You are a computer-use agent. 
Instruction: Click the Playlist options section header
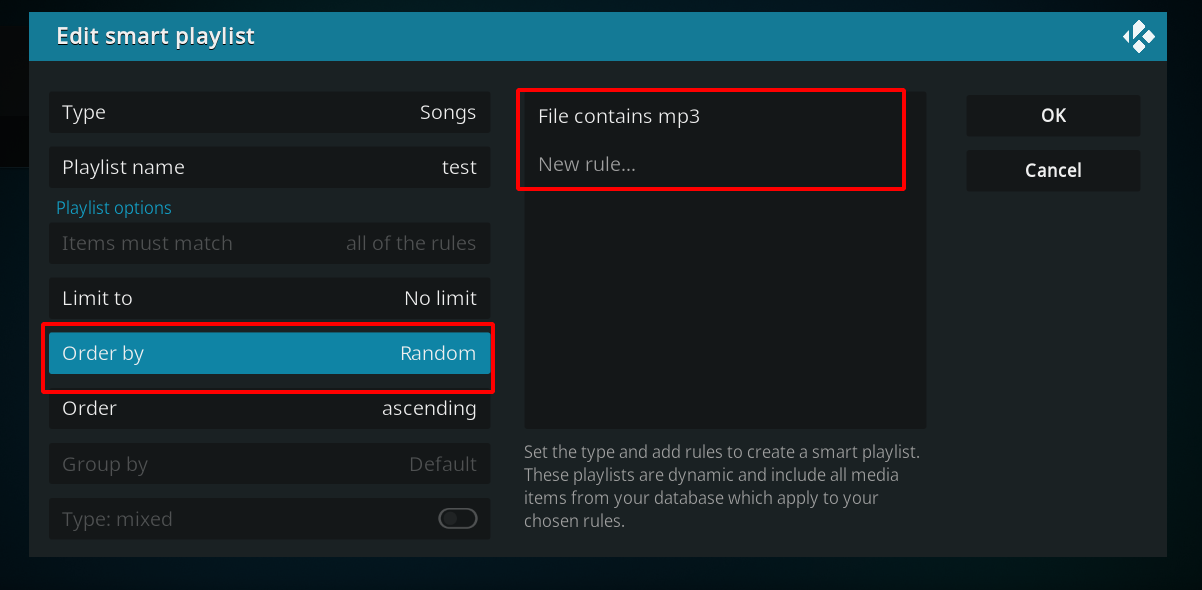pyautogui.click(x=114, y=208)
